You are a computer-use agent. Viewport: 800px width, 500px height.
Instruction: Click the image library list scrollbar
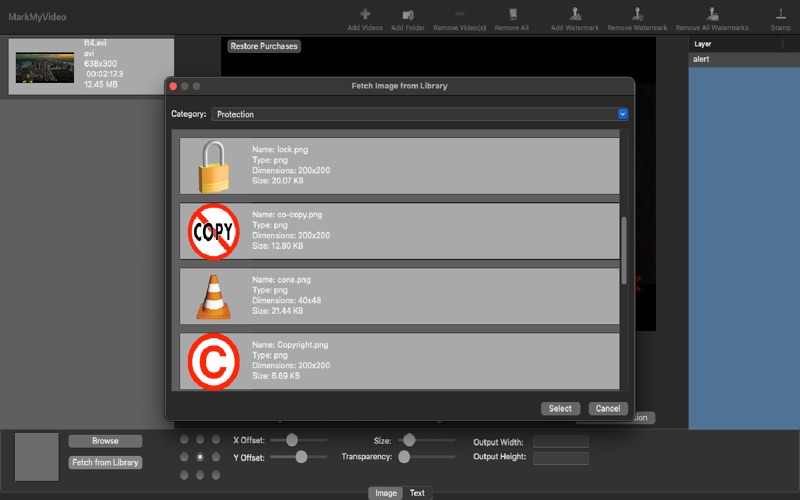(x=623, y=251)
